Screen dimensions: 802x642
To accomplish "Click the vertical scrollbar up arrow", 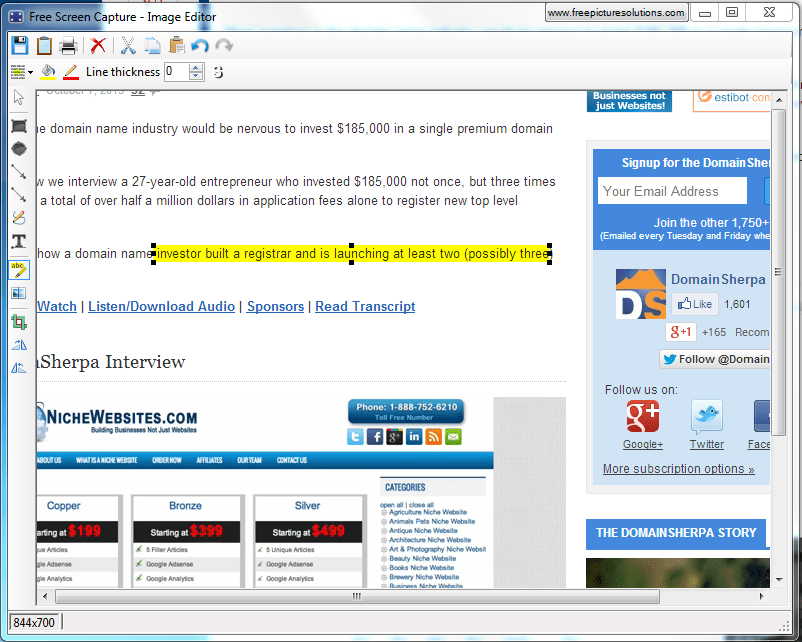I will coord(778,99).
